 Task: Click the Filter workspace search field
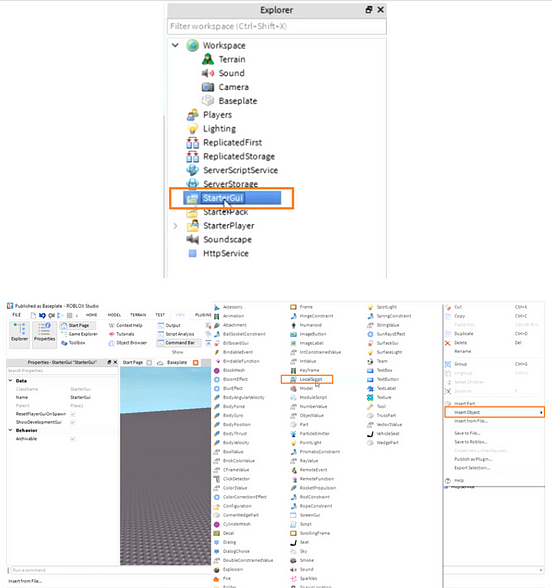pyautogui.click(x=277, y=26)
